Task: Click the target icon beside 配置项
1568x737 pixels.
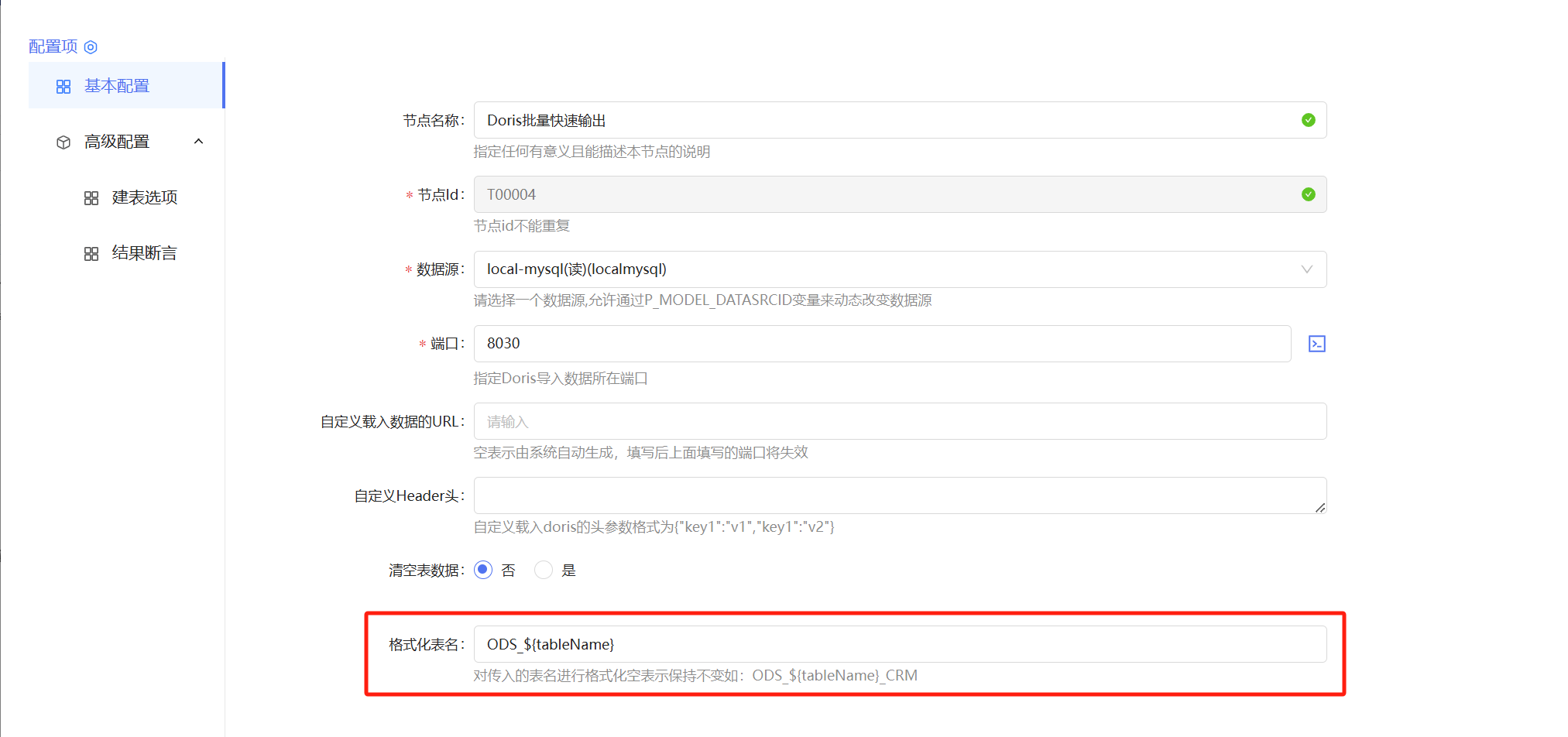Action: click(91, 47)
